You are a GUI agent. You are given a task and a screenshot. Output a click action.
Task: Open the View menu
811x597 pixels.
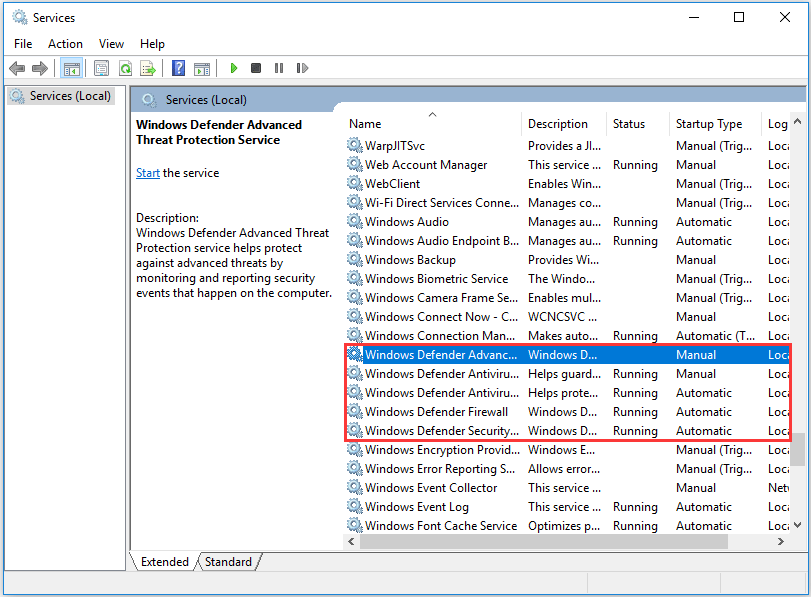pyautogui.click(x=111, y=44)
